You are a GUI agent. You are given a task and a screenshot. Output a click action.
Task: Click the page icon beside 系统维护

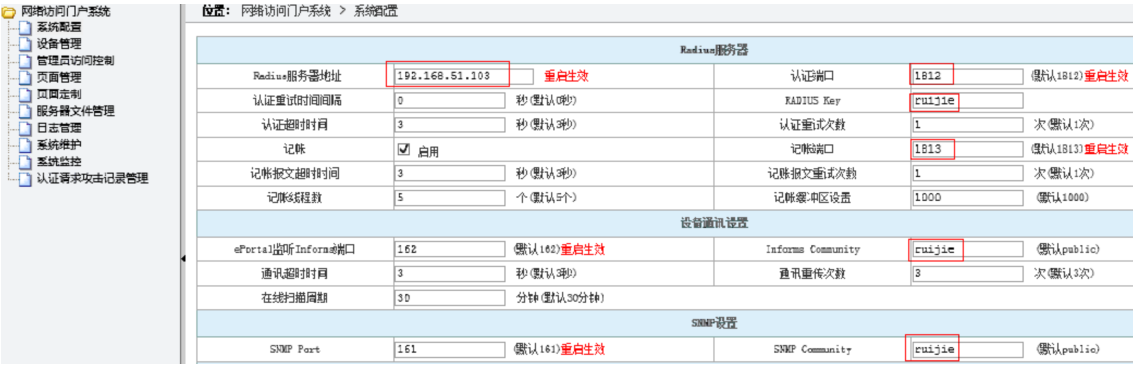coord(26,145)
